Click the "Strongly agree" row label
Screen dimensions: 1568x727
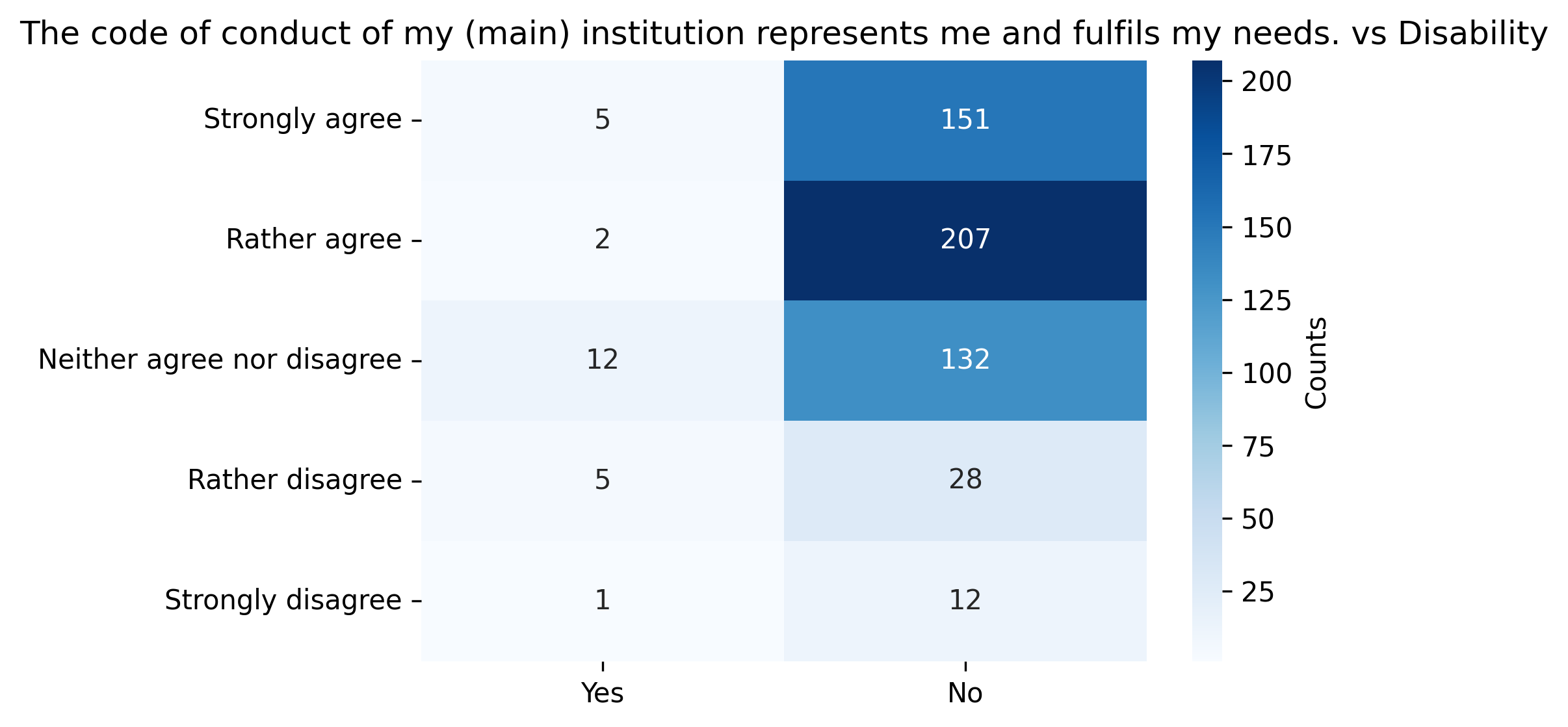coord(302,120)
